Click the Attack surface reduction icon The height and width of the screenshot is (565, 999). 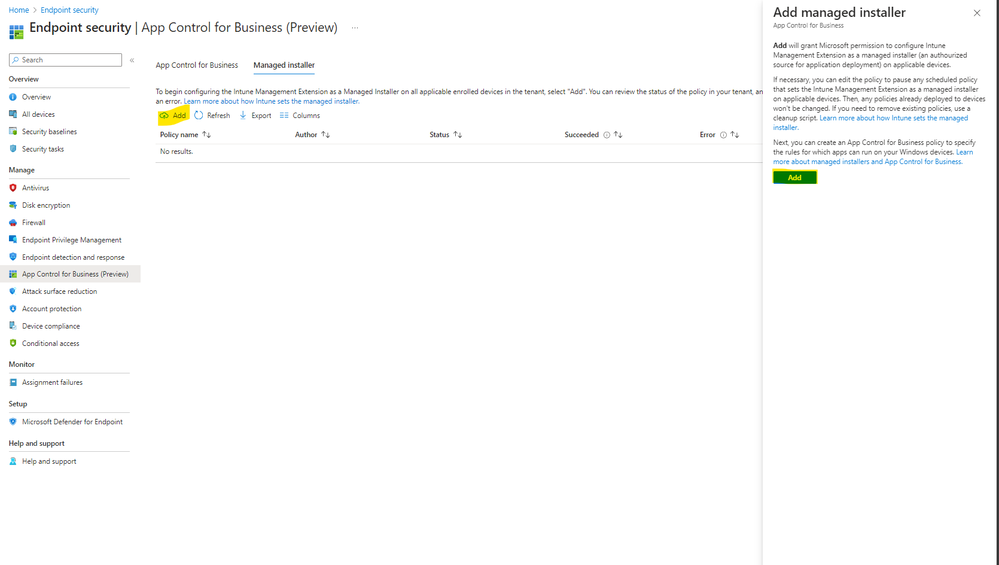(x=13, y=291)
